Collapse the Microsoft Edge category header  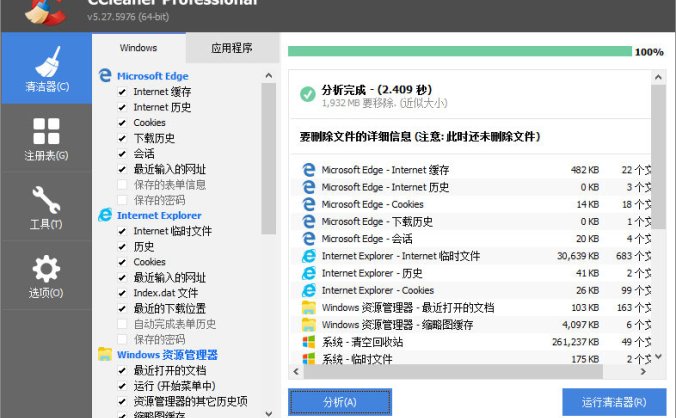(x=152, y=76)
